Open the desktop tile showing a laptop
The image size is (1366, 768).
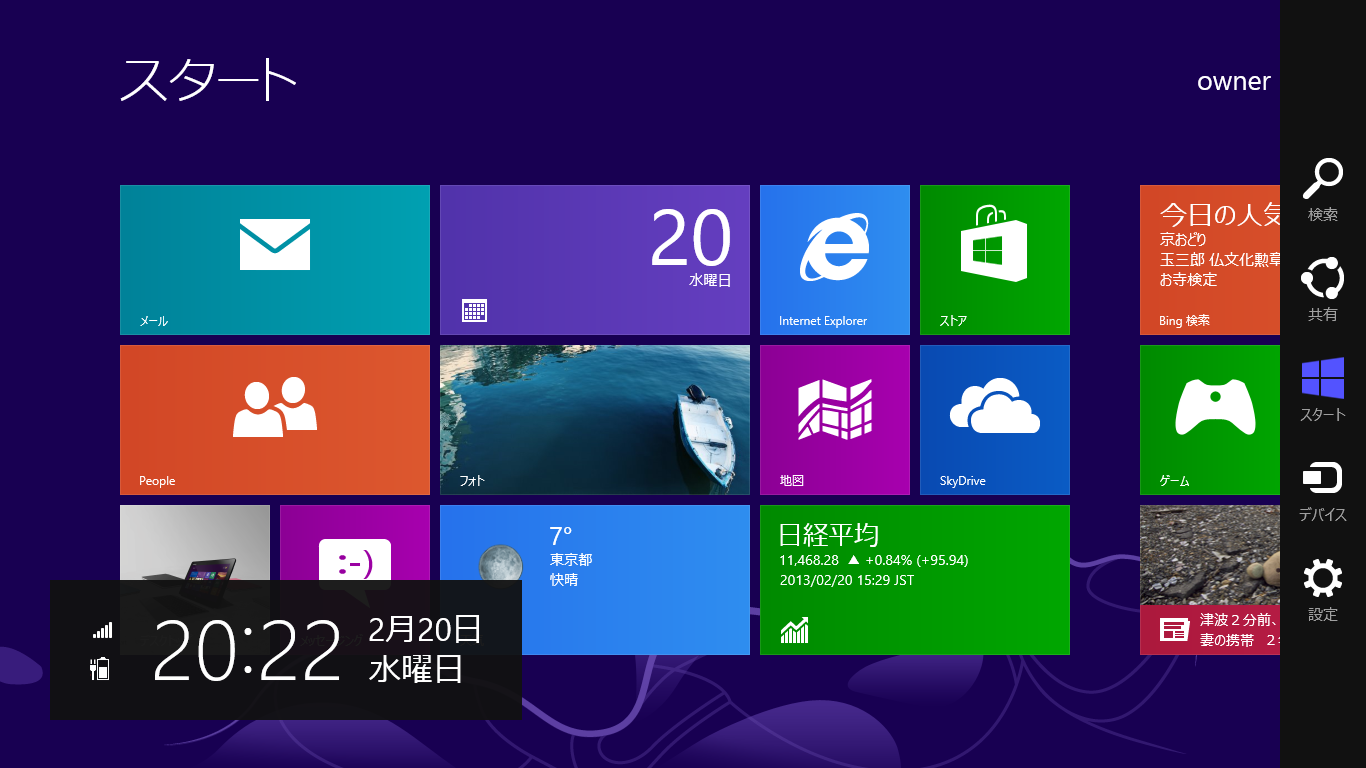pos(195,542)
